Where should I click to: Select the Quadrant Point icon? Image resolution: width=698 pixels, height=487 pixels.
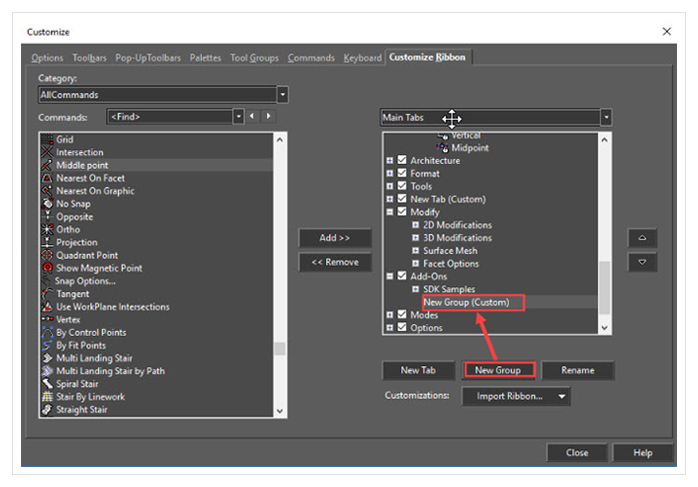click(47, 256)
